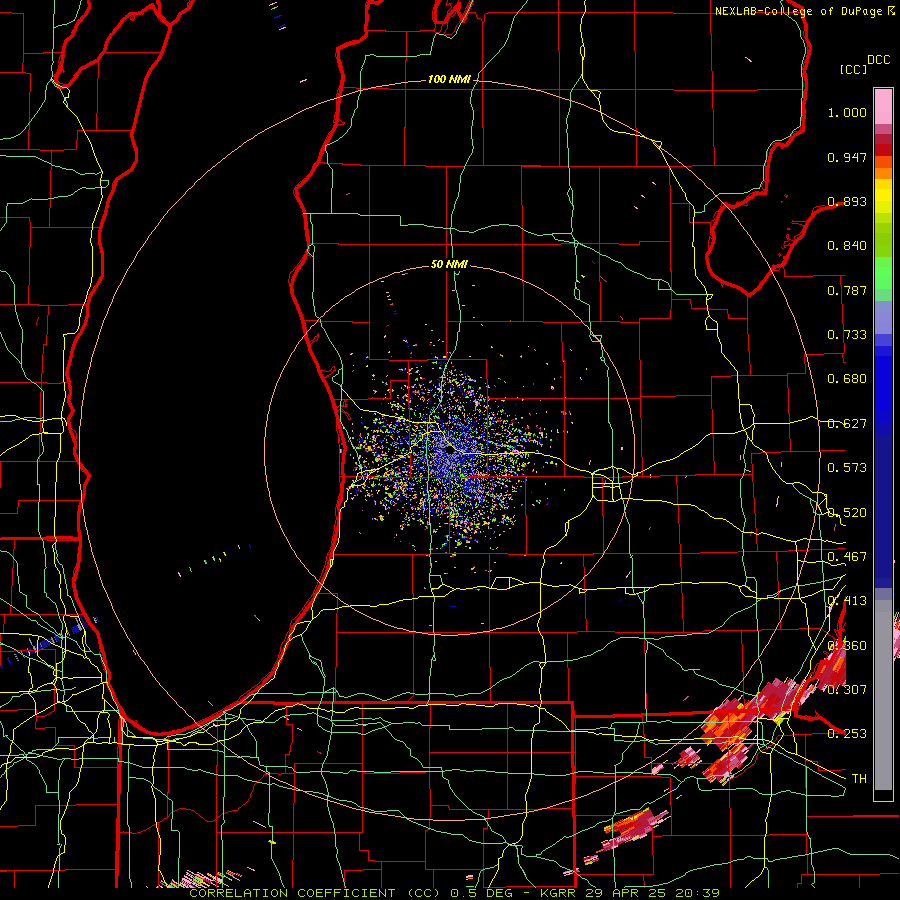This screenshot has width=900, height=900.
Task: Click the Correlation Coefficient caption at bottom
Action: coord(454,893)
